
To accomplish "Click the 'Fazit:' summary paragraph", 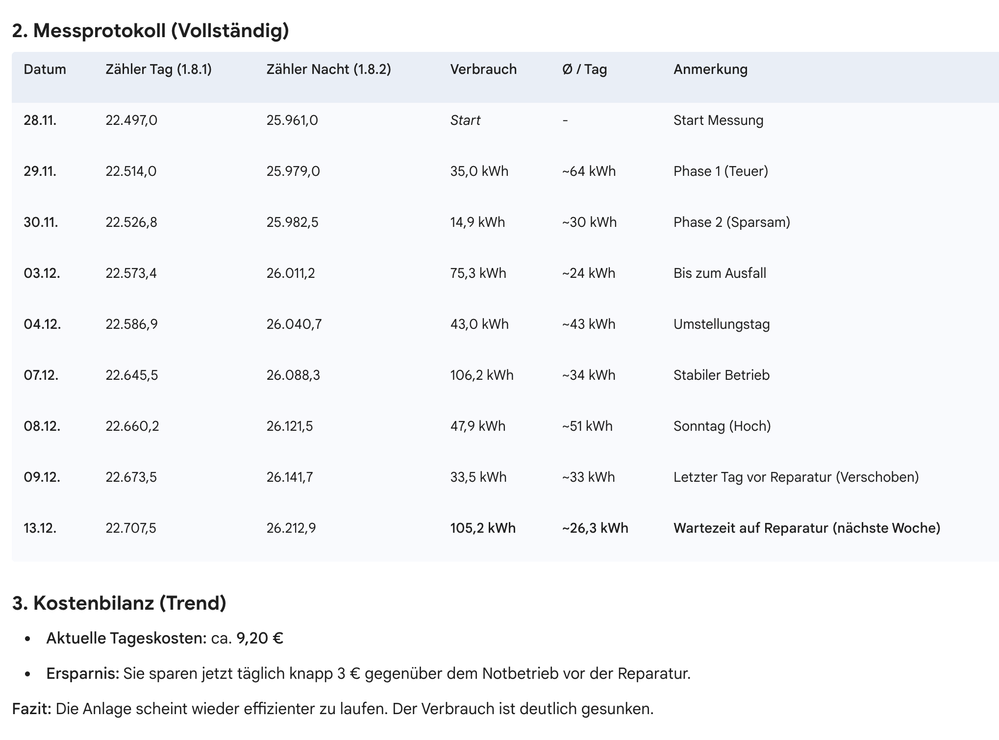I will pos(332,709).
